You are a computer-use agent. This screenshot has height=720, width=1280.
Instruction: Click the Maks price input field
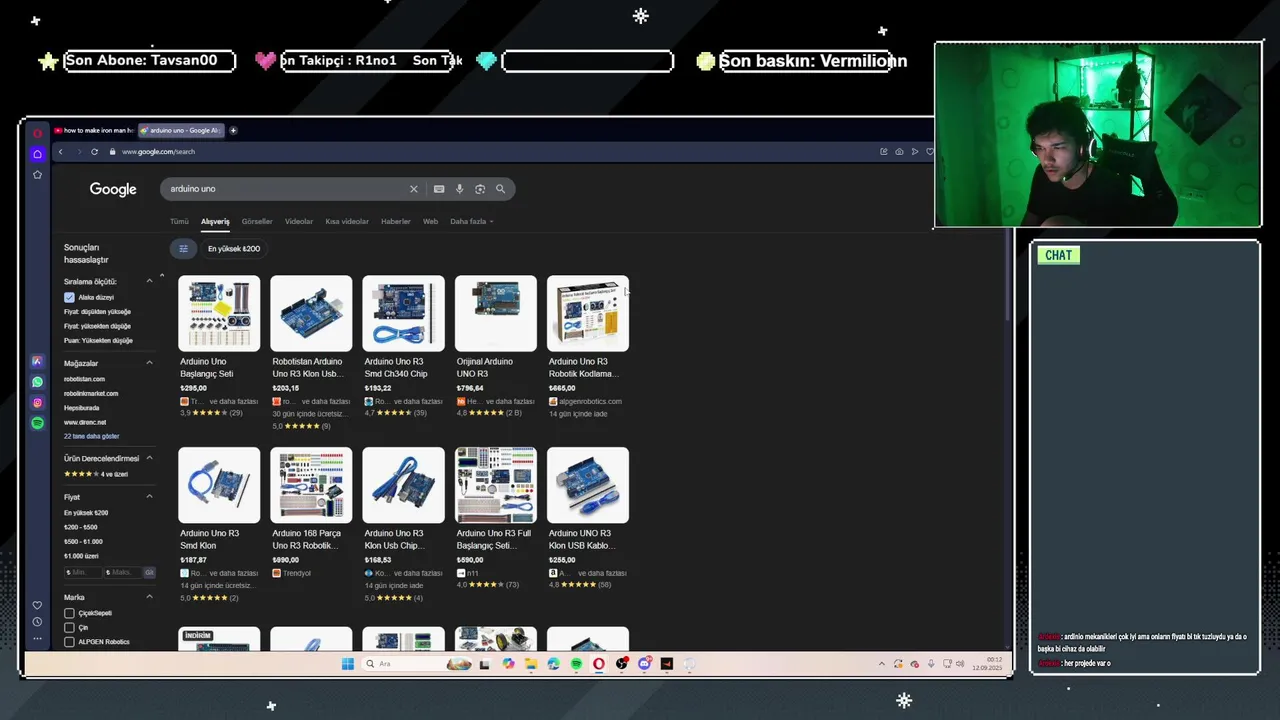[122, 573]
